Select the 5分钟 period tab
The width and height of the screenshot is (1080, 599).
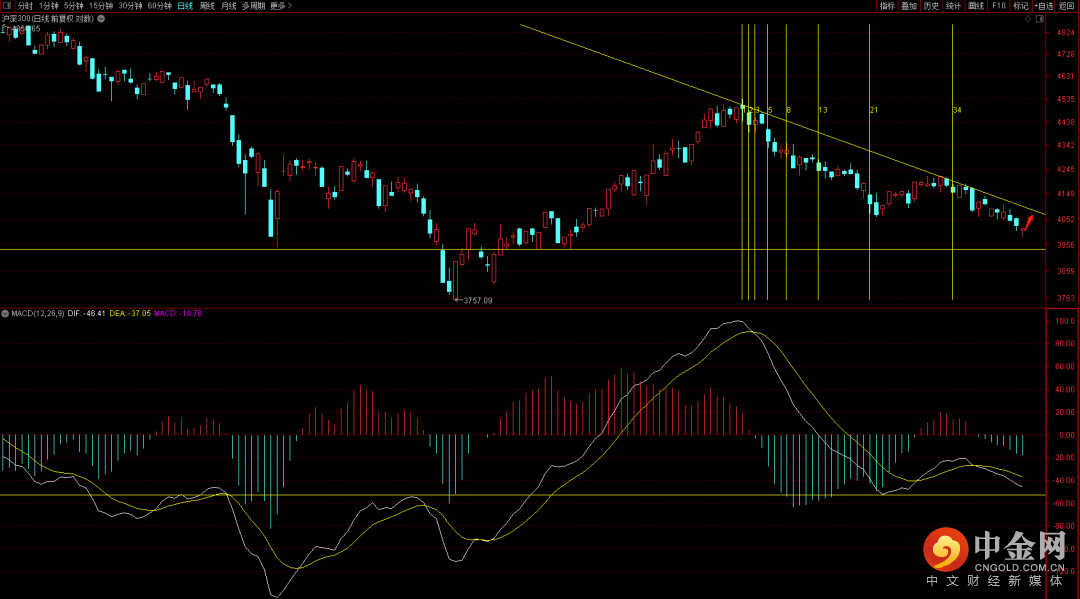coord(74,6)
